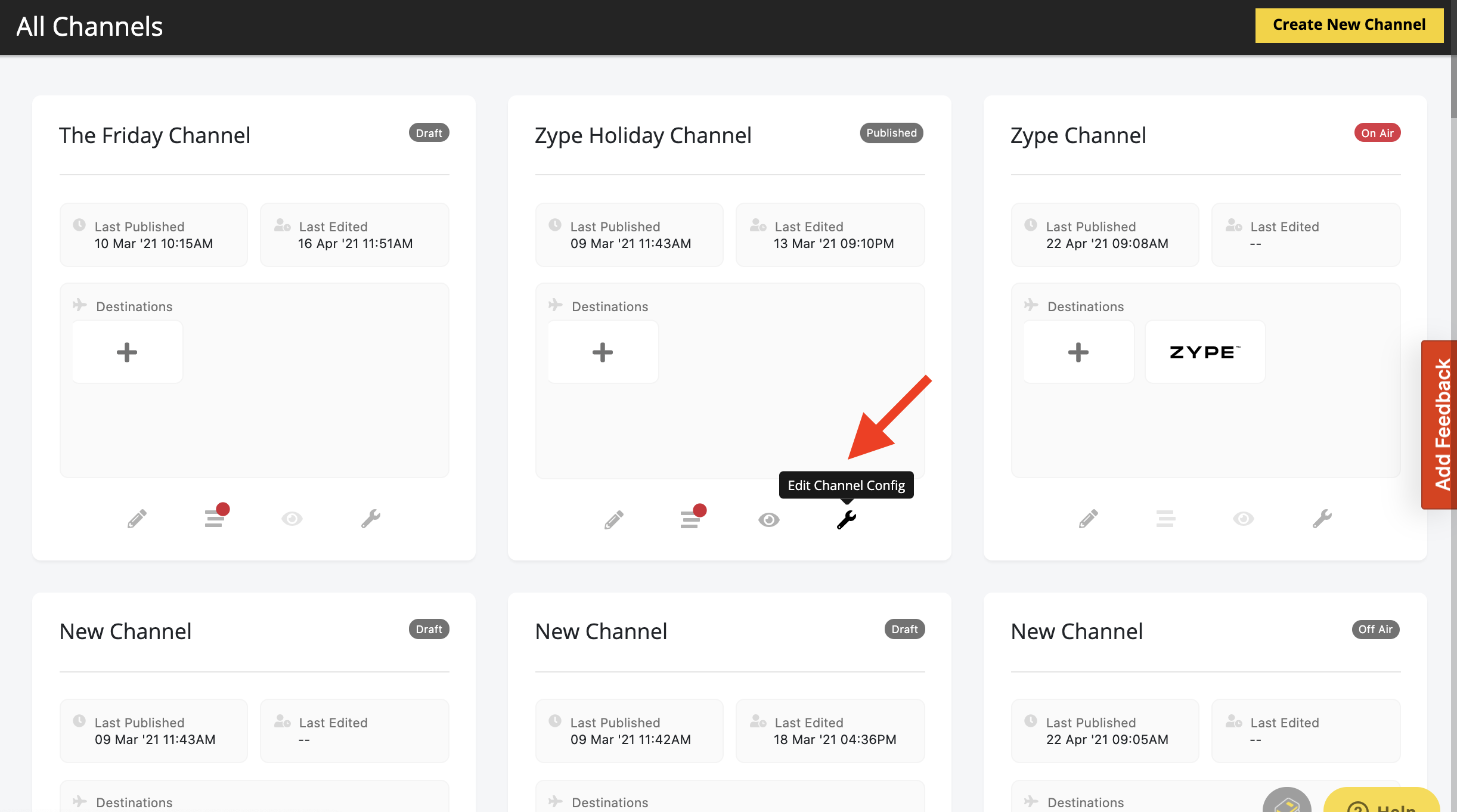Click Last Edited 16 Apr '21 11:51AM
The width and height of the screenshot is (1457, 812).
click(x=355, y=235)
